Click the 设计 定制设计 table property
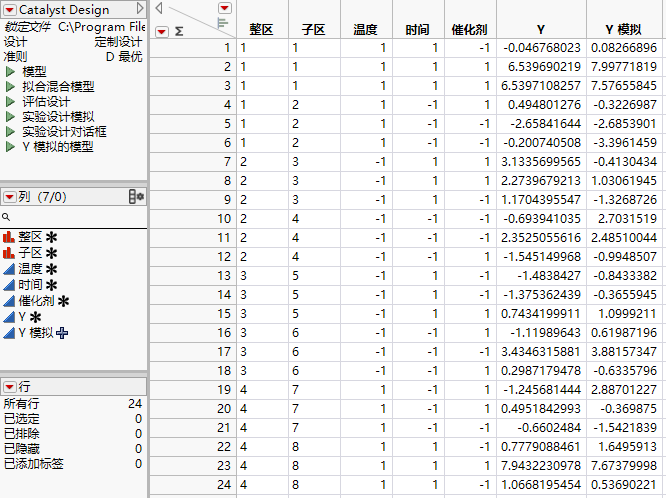Image resolution: width=666 pixels, height=498 pixels. 73,42
